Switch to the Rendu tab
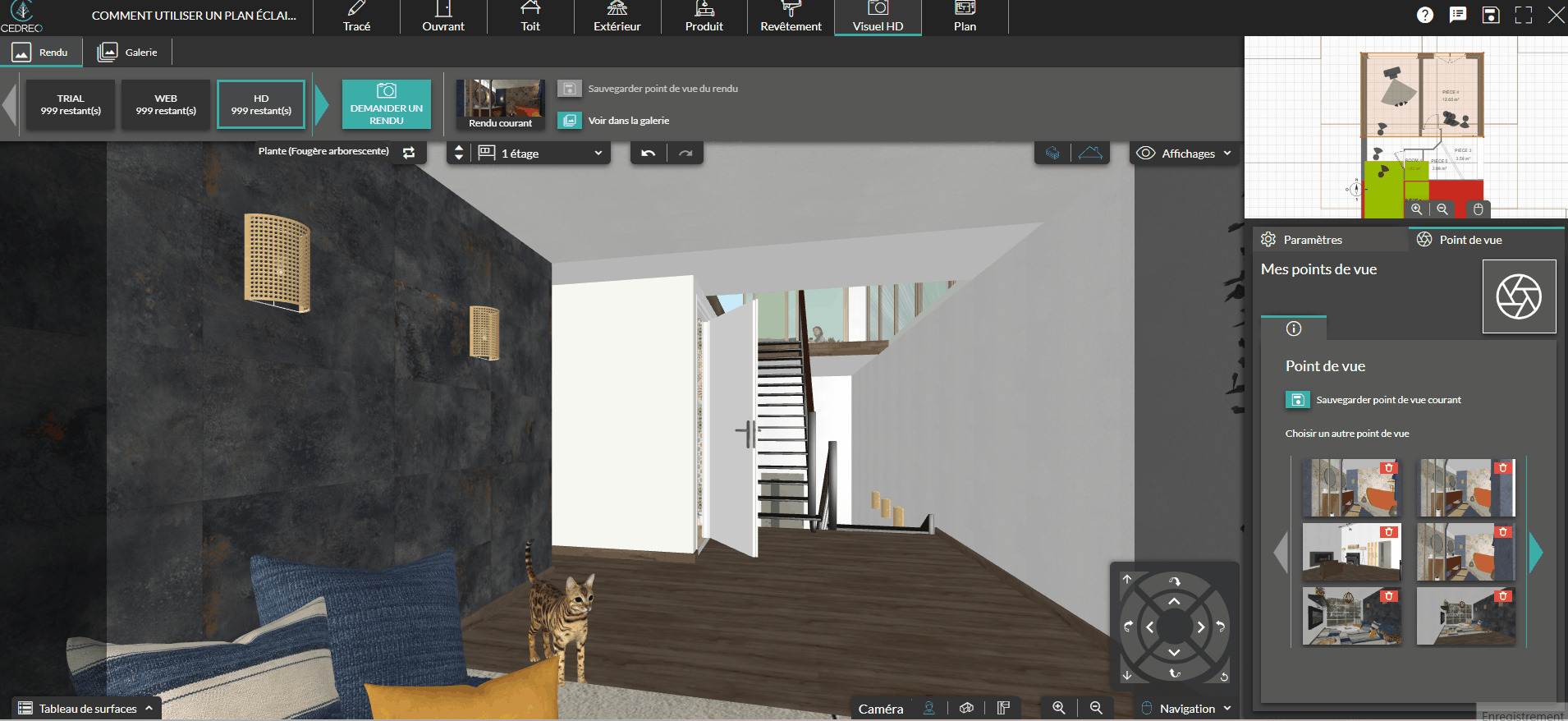Image resolution: width=1568 pixels, height=721 pixels. 41,53
